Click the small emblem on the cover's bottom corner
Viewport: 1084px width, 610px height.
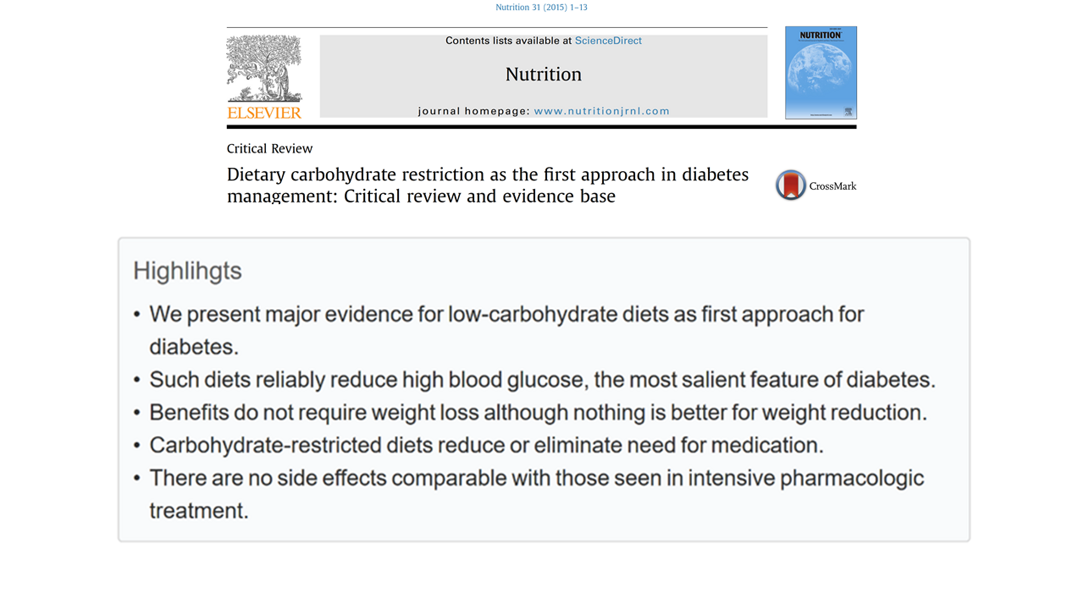click(848, 112)
